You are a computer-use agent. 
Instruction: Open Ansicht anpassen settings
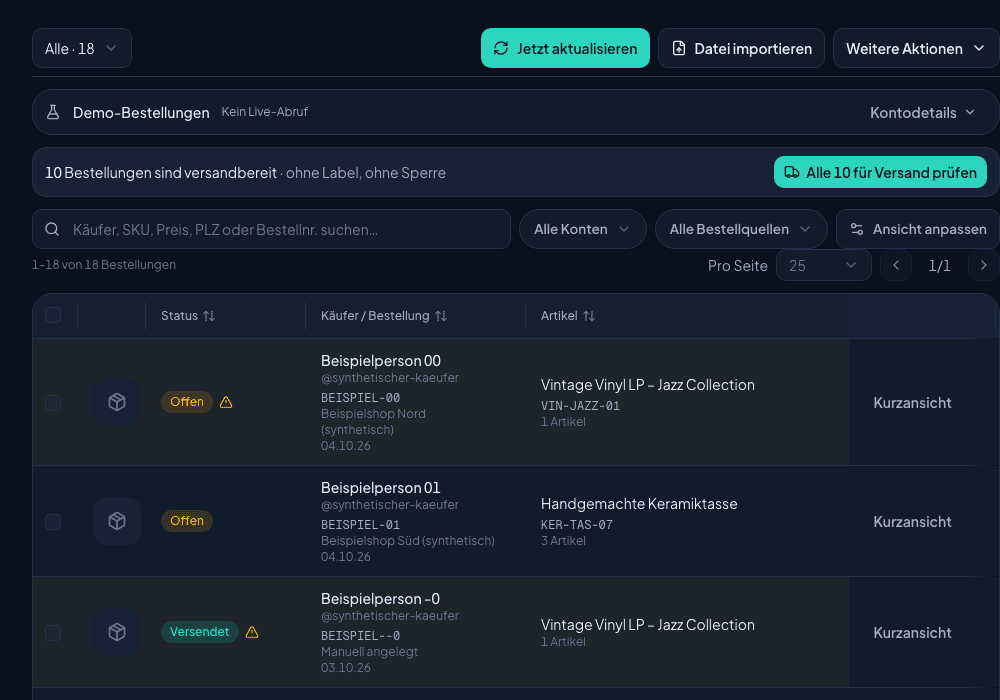pyautogui.click(x=918, y=230)
